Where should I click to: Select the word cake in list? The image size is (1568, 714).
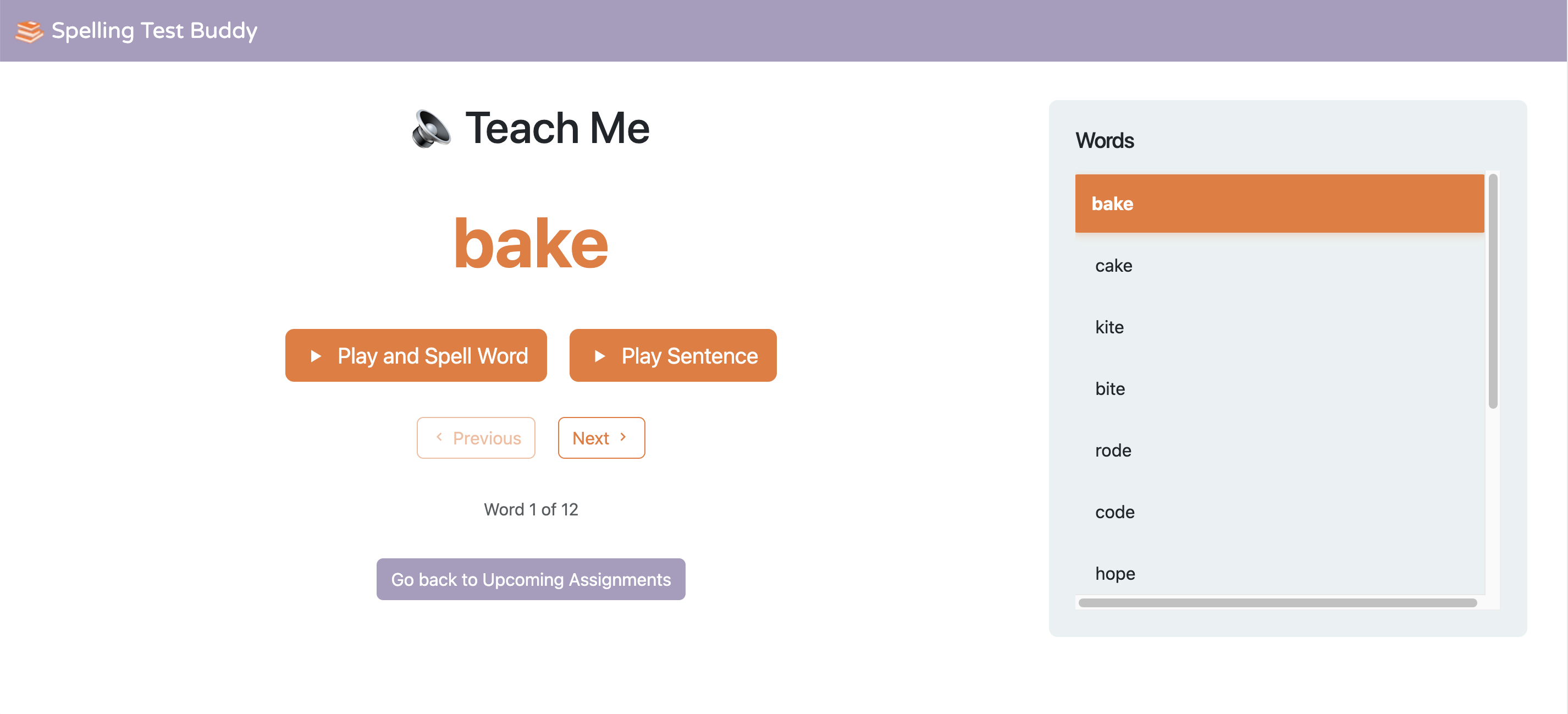pyautogui.click(x=1113, y=266)
